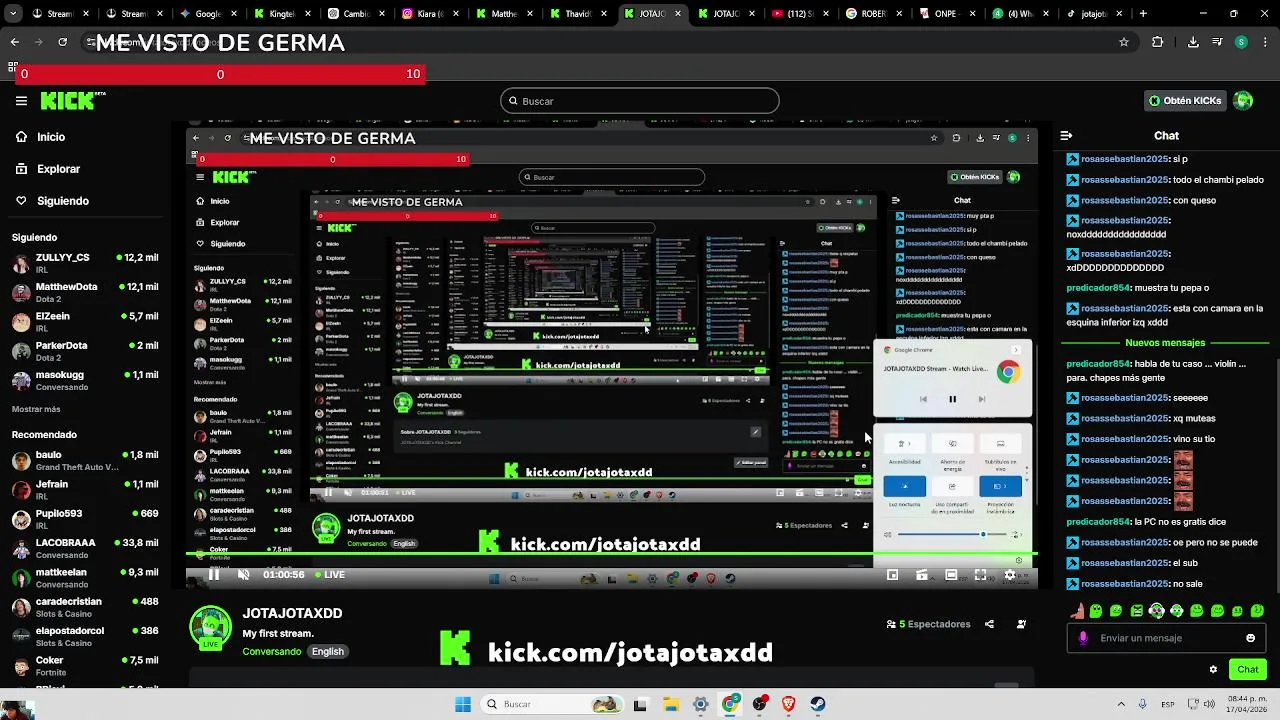Focus the Enviar un mensaje chat field

pyautogui.click(x=1165, y=638)
